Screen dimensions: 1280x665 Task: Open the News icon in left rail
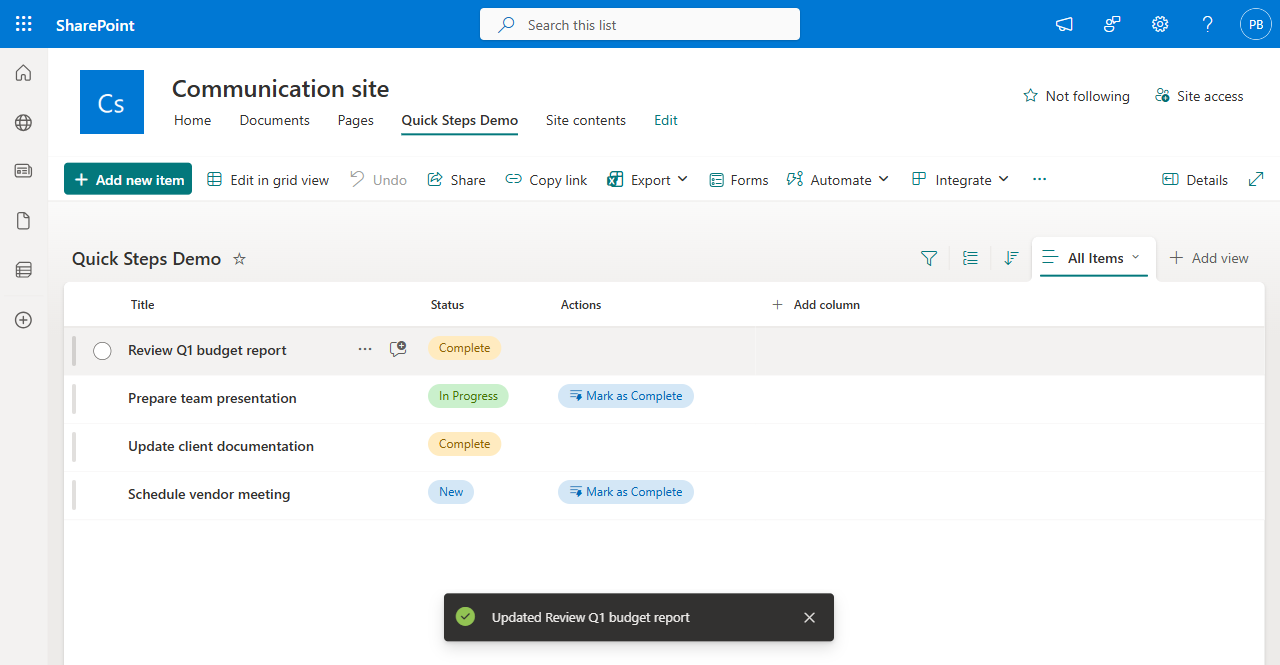[23, 171]
